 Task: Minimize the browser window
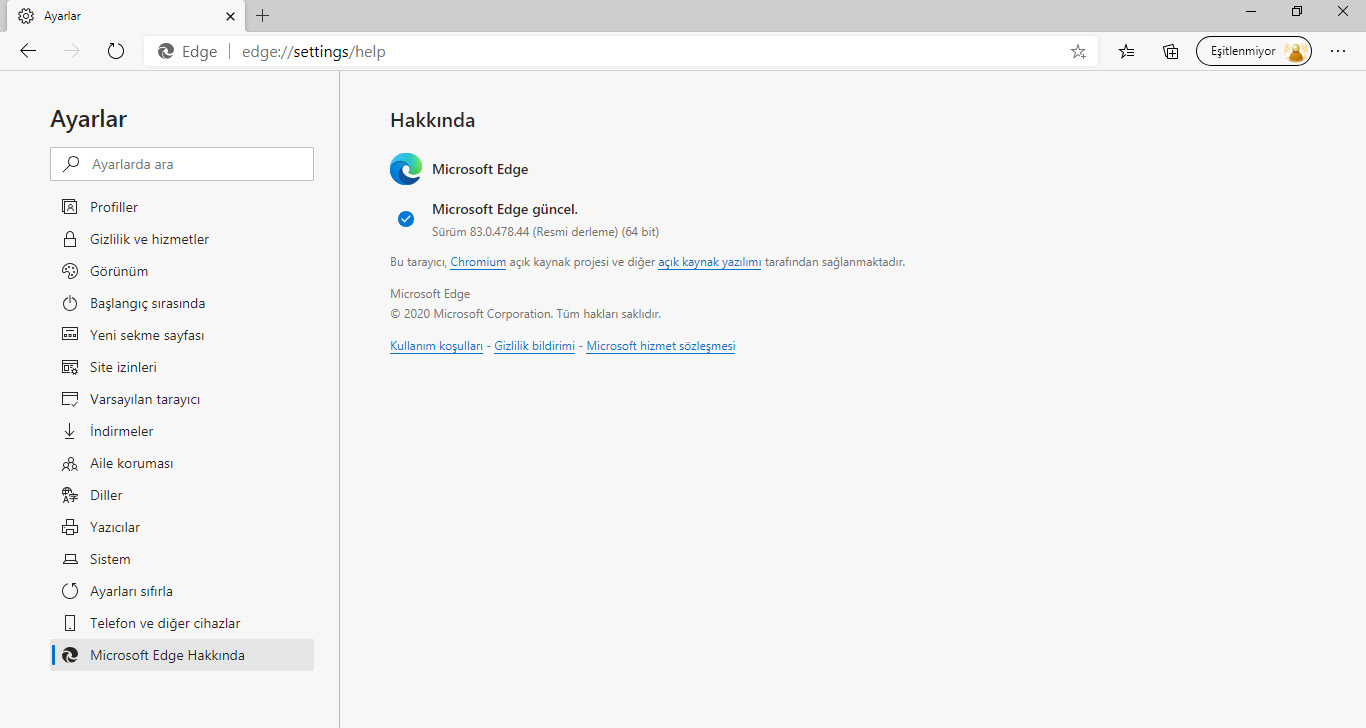point(1251,11)
